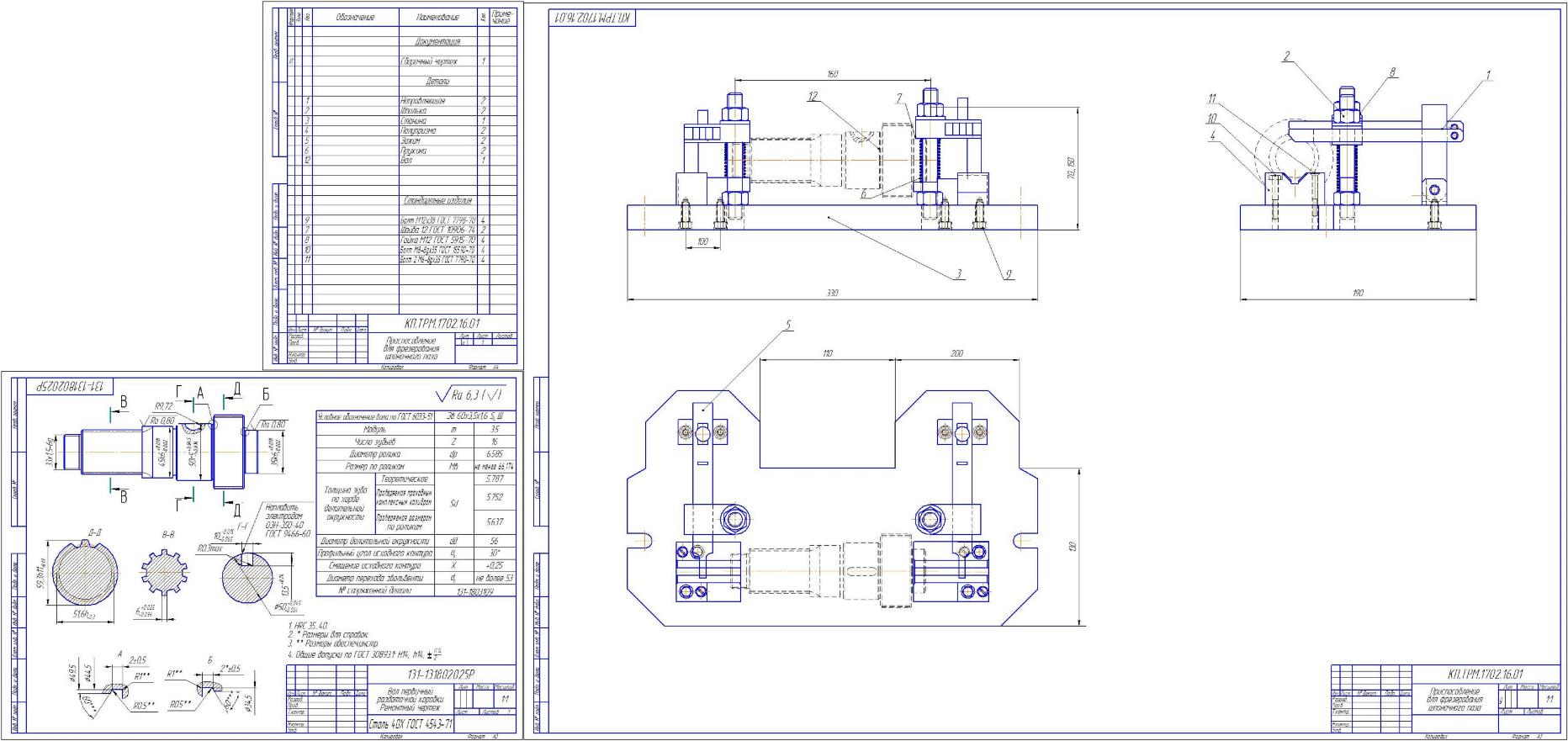Click the 160 dimension above the front view
Image resolution: width=1568 pixels, height=741 pixels.
pos(832,75)
